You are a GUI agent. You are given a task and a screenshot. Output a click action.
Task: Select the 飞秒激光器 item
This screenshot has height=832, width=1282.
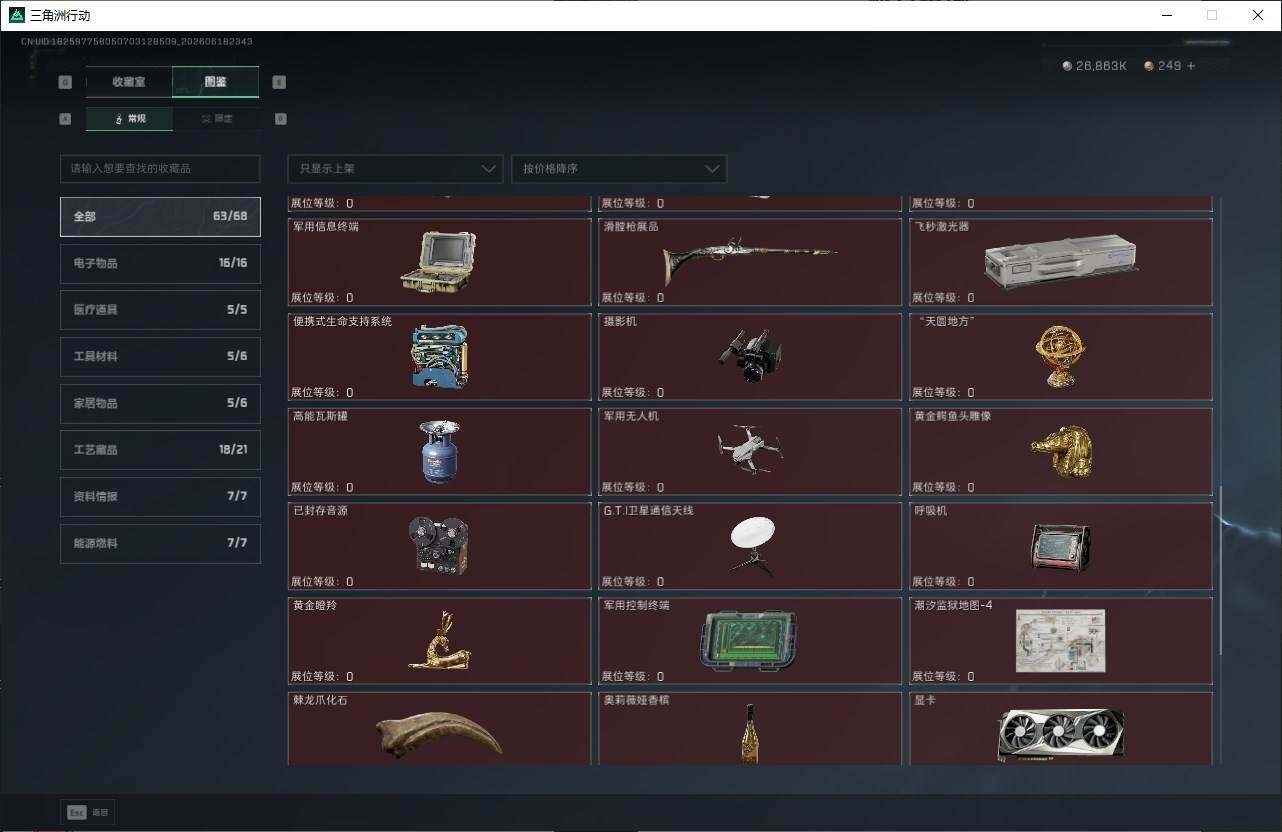coord(1060,262)
